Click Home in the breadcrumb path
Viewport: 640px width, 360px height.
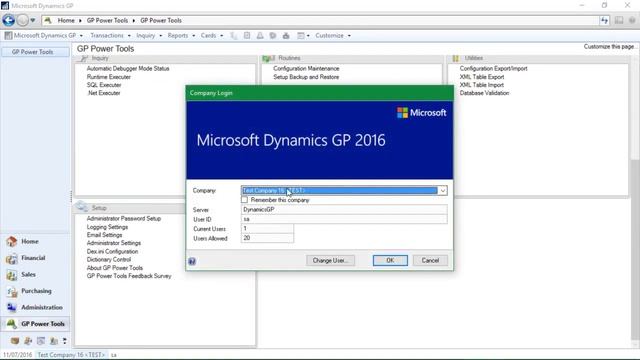pos(66,20)
